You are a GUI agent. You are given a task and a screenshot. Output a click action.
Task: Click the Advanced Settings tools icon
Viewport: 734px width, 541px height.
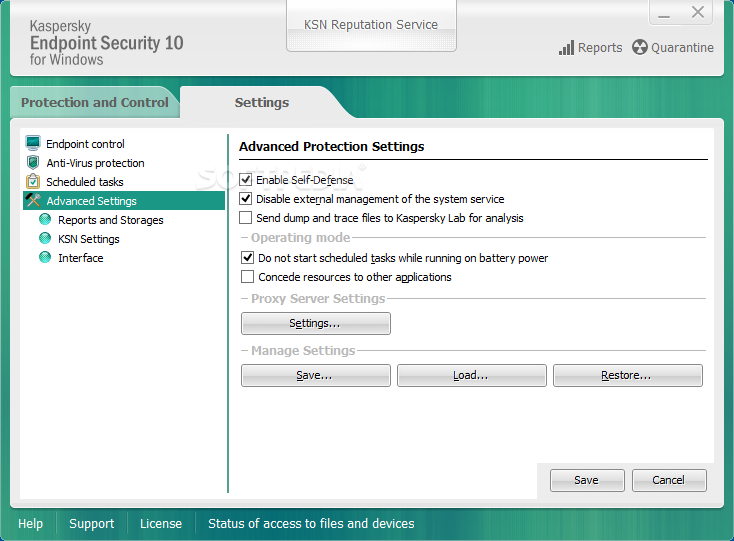click(33, 200)
